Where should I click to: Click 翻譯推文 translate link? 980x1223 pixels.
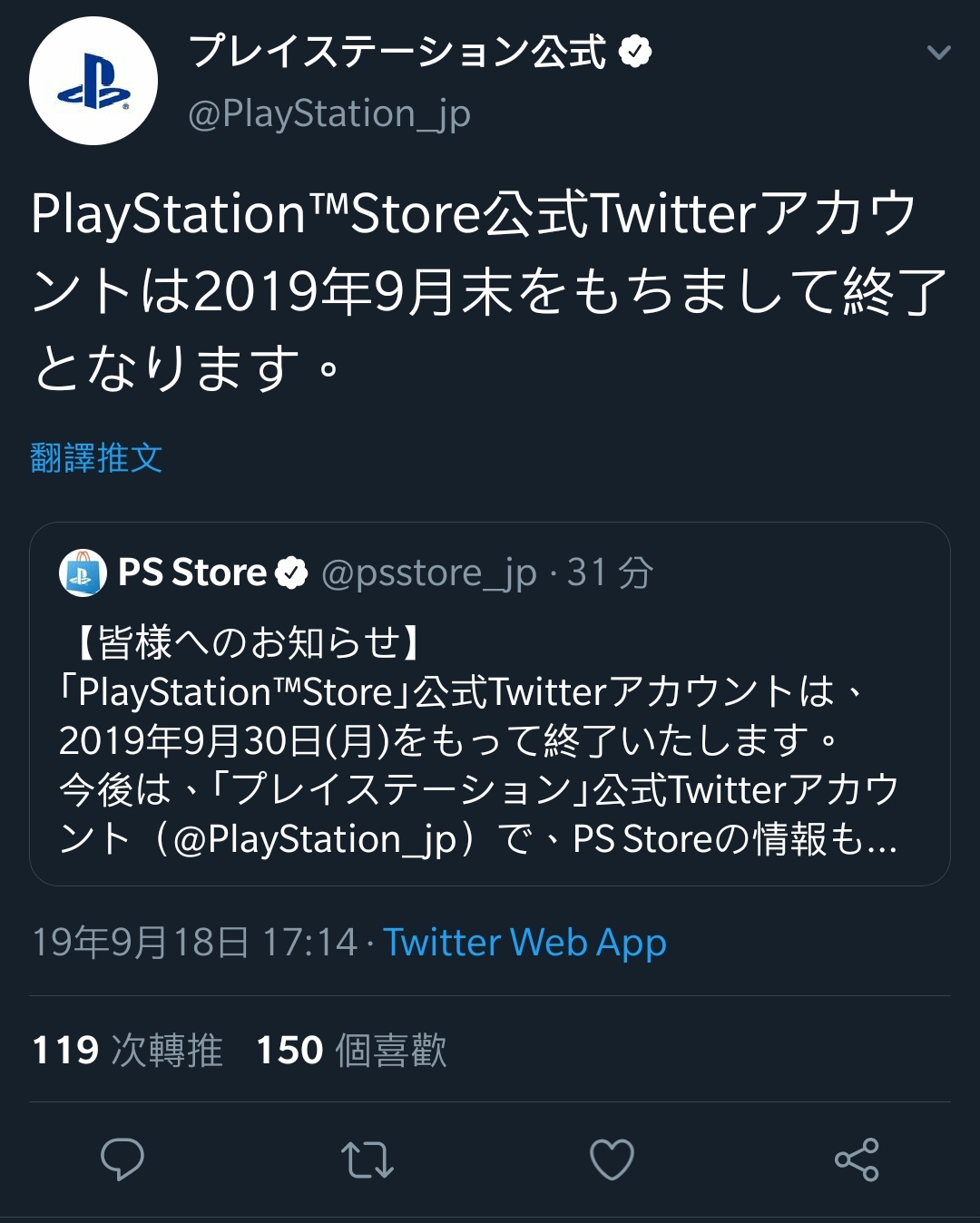pyautogui.click(x=96, y=458)
